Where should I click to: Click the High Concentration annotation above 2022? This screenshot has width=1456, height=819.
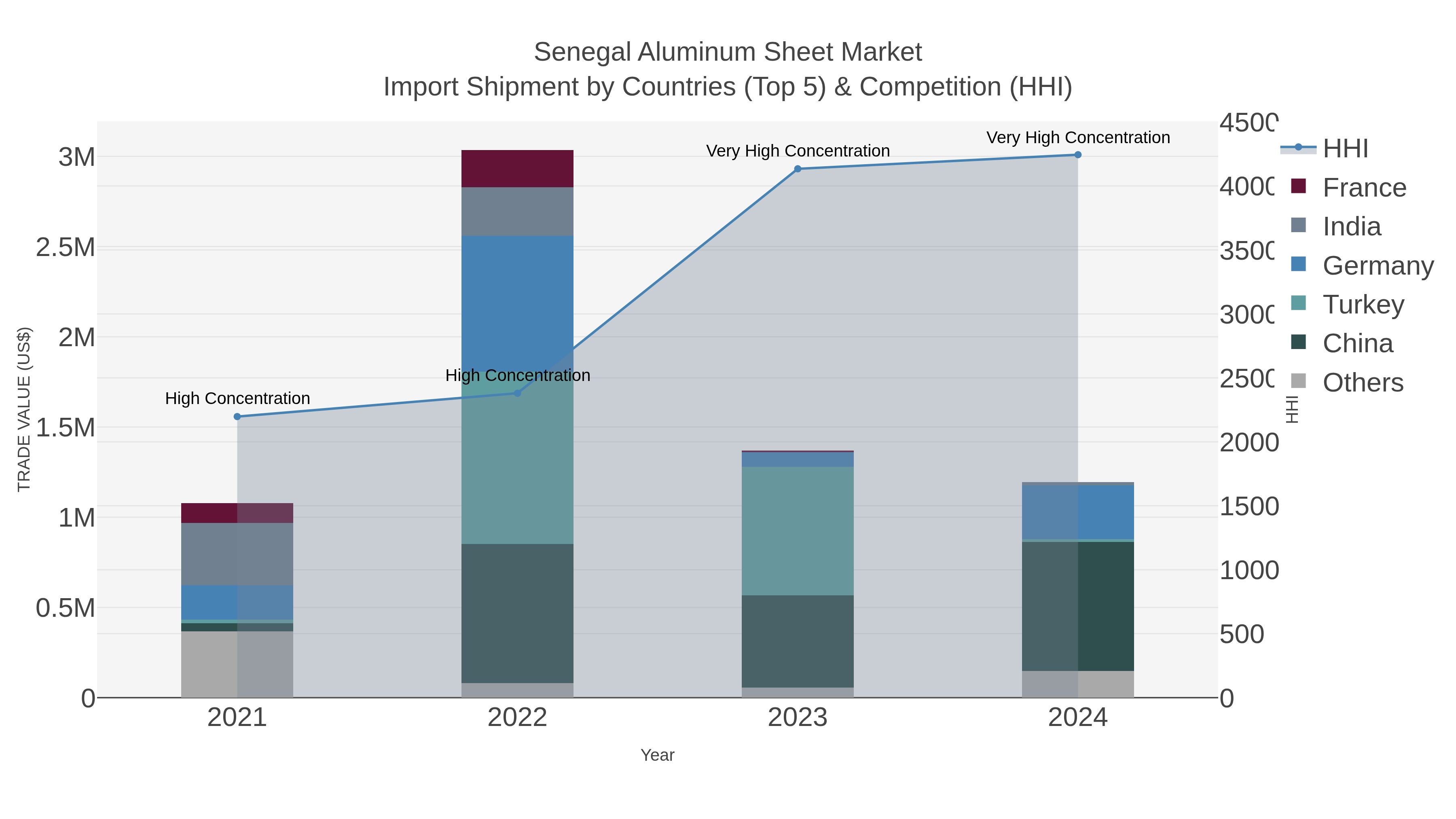[x=518, y=375]
